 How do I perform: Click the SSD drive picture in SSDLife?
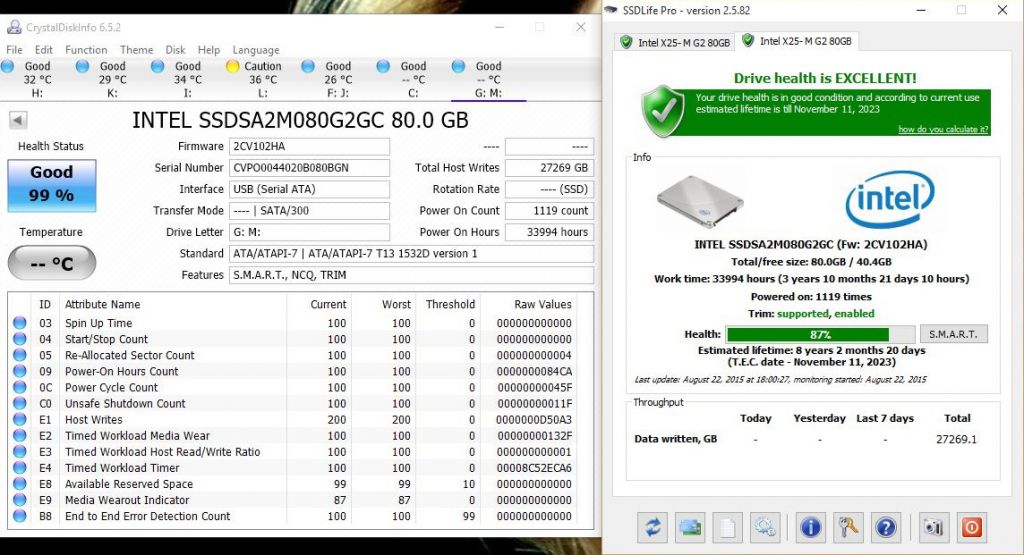coord(701,201)
